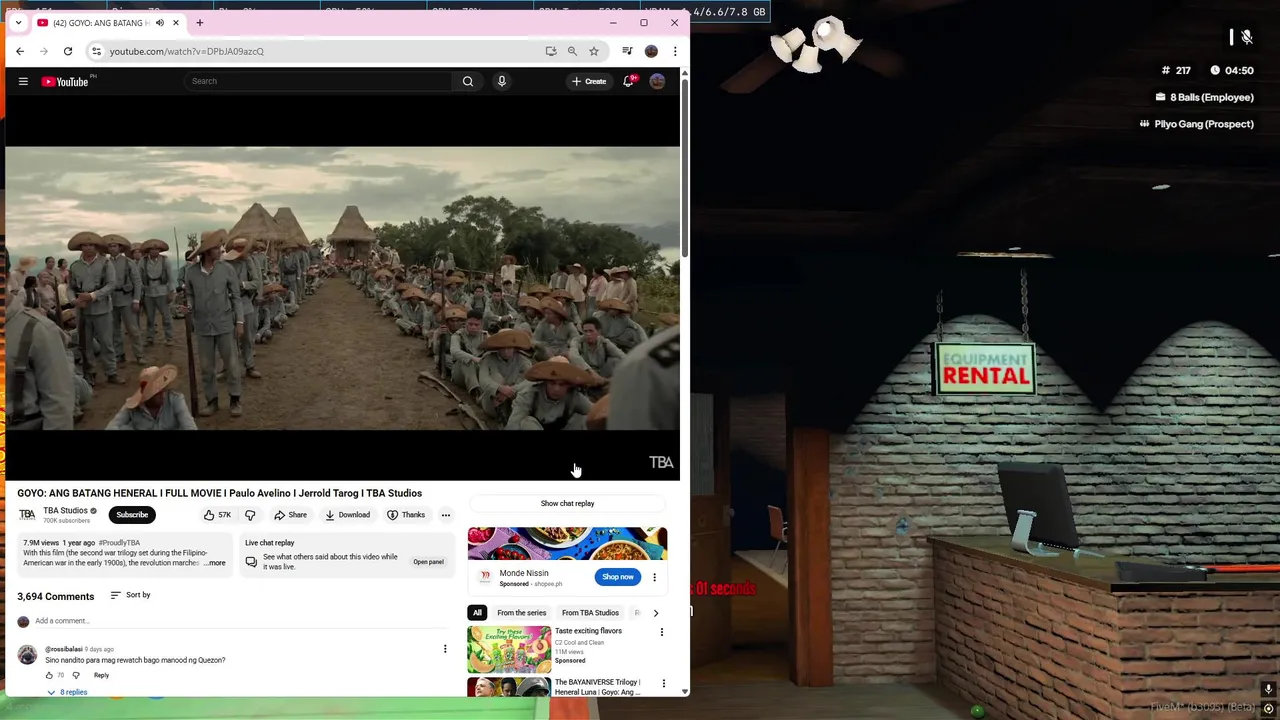This screenshot has width=1280, height=720.
Task: Click the page scrollbar down arrow
Action: [684, 691]
